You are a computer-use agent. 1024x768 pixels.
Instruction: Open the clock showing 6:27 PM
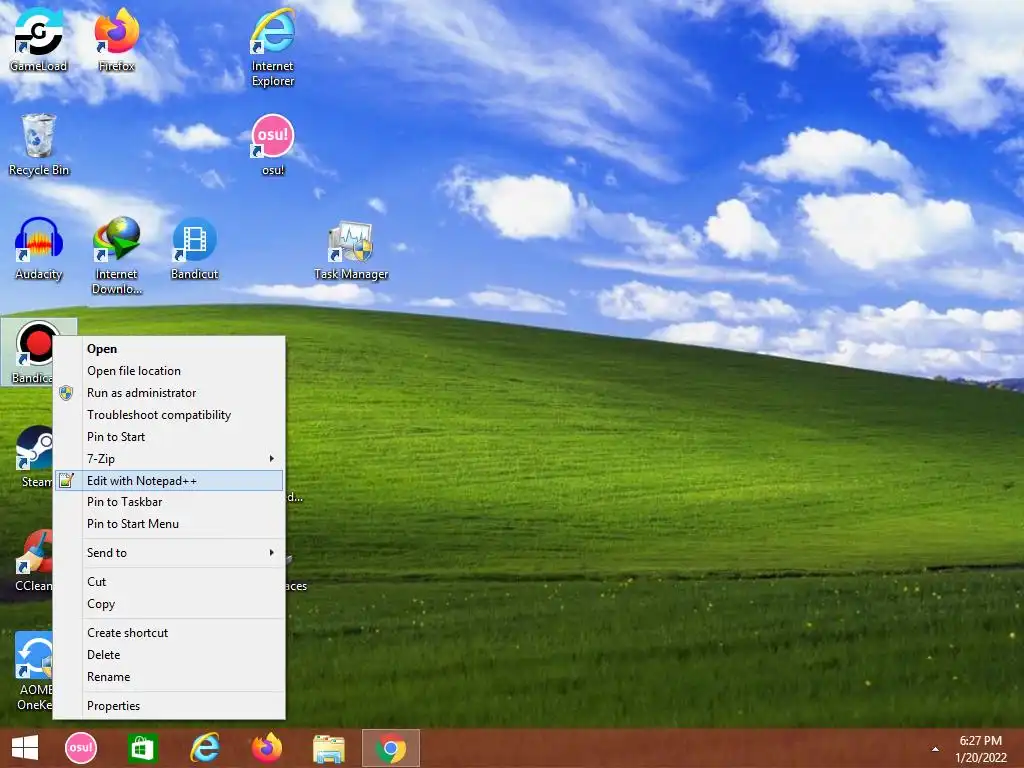pos(980,749)
